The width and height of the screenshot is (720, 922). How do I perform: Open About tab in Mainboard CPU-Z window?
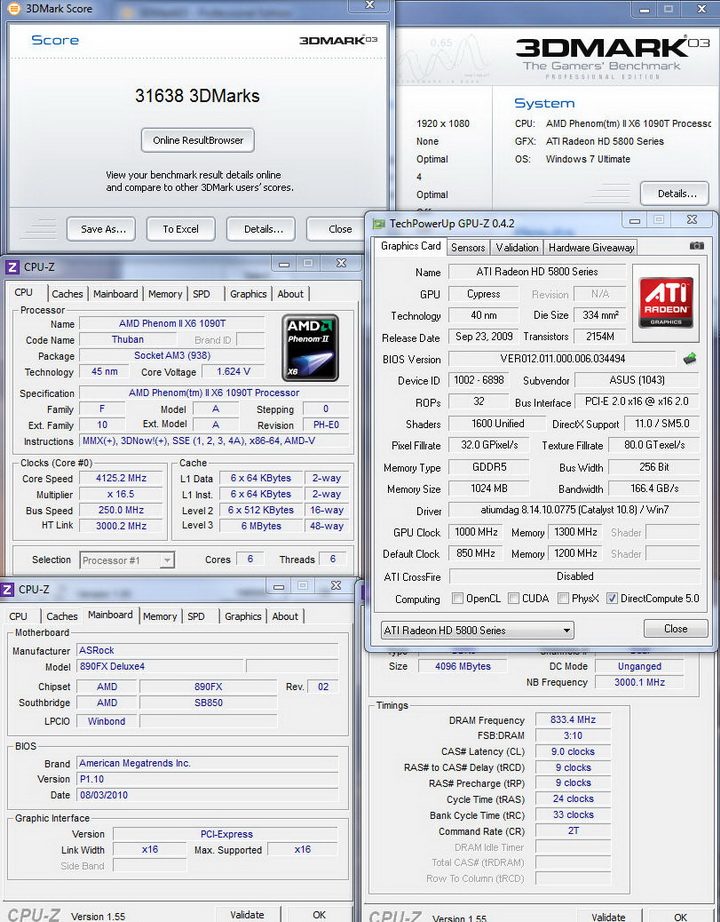point(285,616)
